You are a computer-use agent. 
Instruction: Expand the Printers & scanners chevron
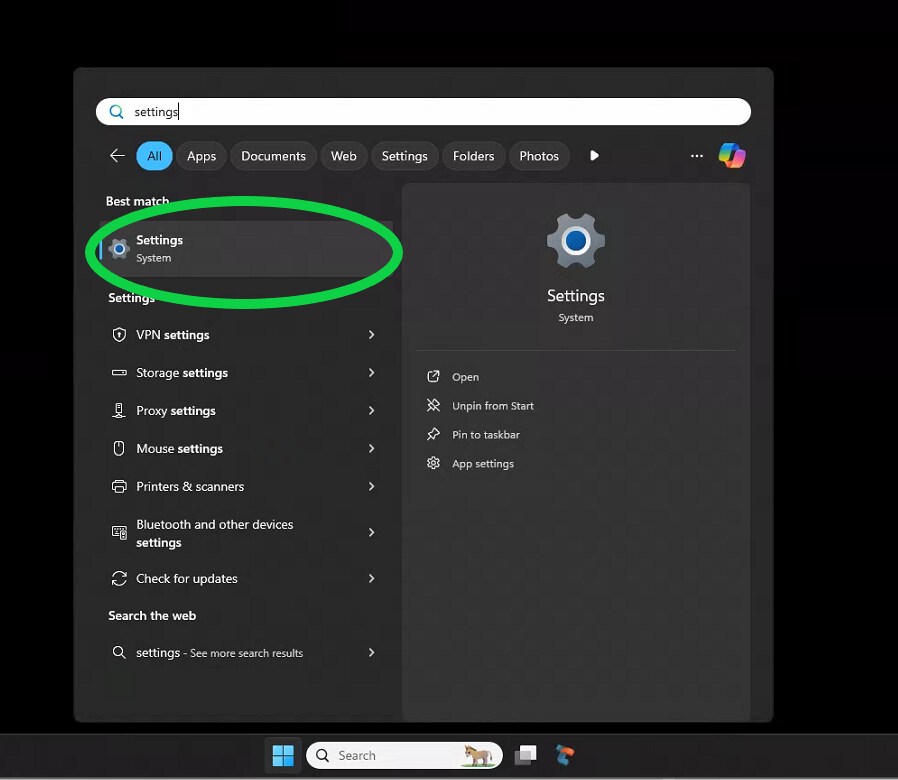[x=371, y=486]
